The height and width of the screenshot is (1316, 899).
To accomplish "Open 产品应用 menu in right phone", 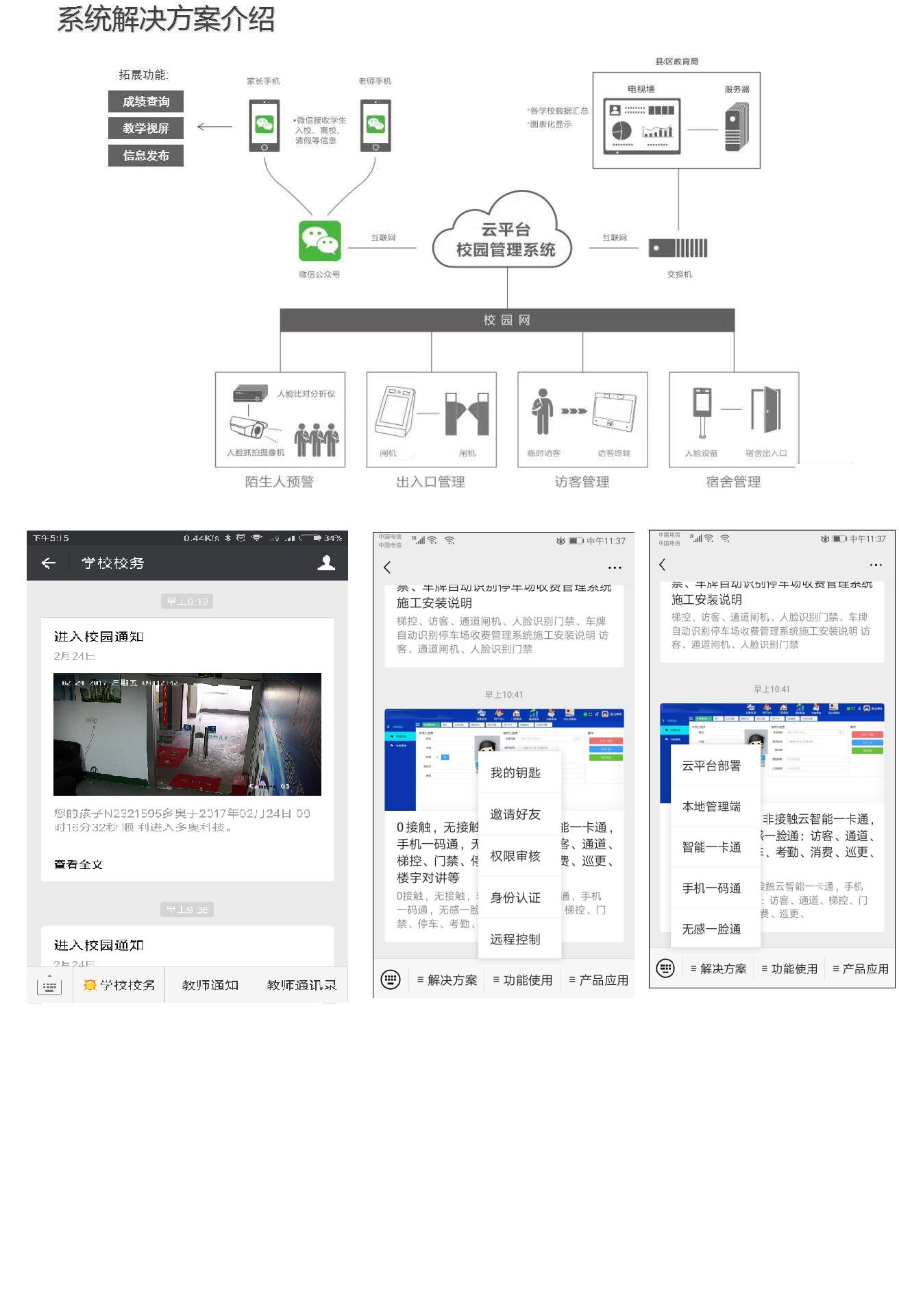I will 860,968.
